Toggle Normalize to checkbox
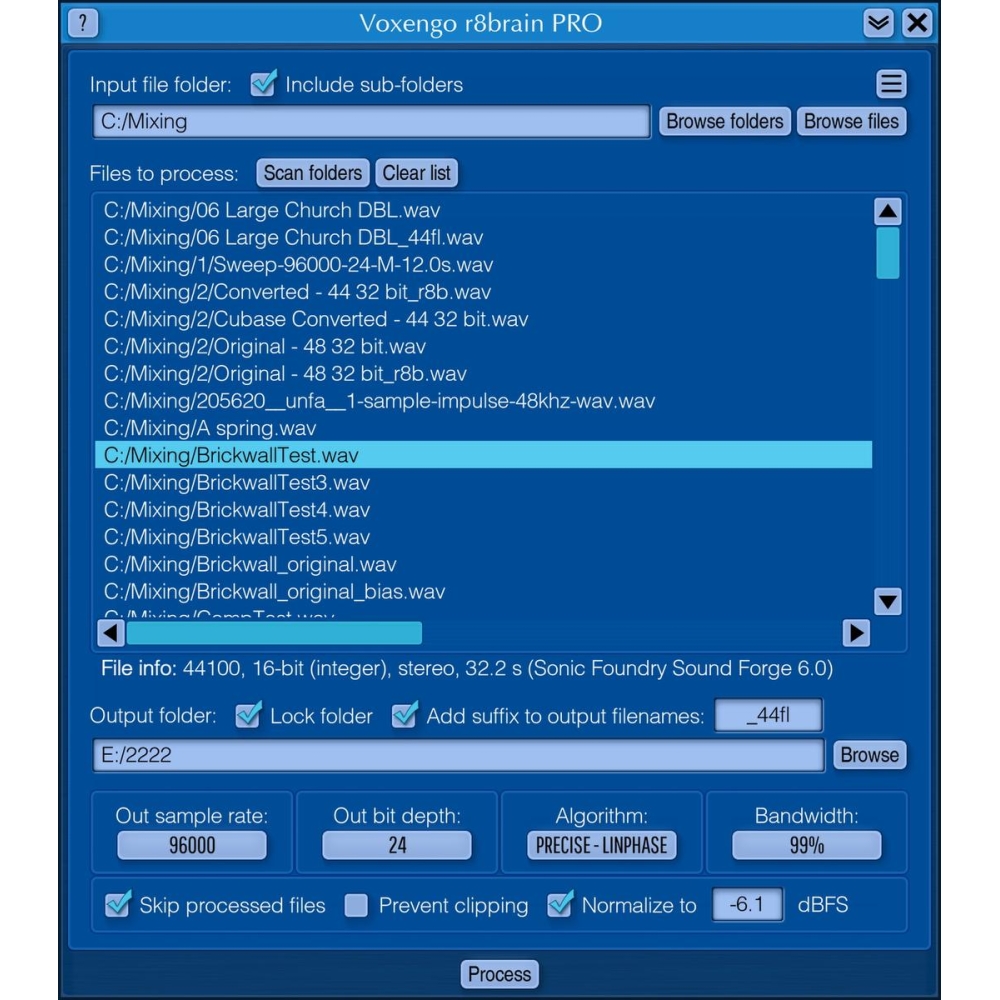This screenshot has width=1000, height=1000. coord(560,904)
